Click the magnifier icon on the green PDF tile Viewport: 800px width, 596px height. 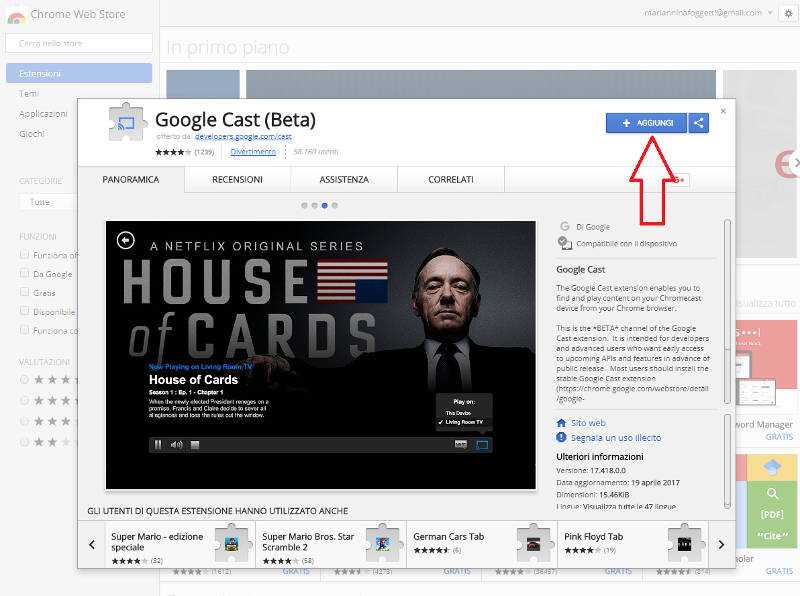point(772,493)
